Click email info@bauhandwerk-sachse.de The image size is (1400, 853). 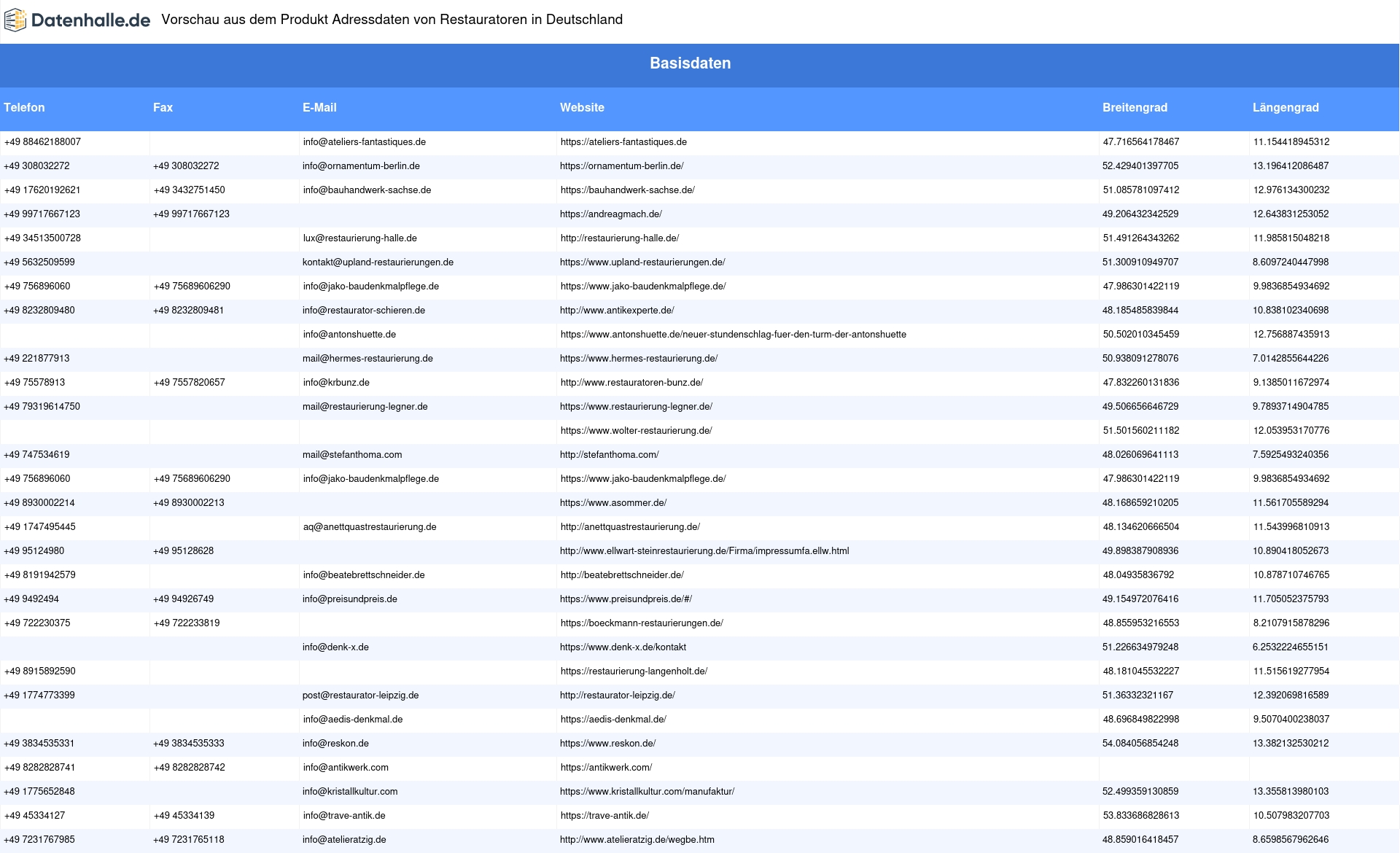[x=367, y=190]
